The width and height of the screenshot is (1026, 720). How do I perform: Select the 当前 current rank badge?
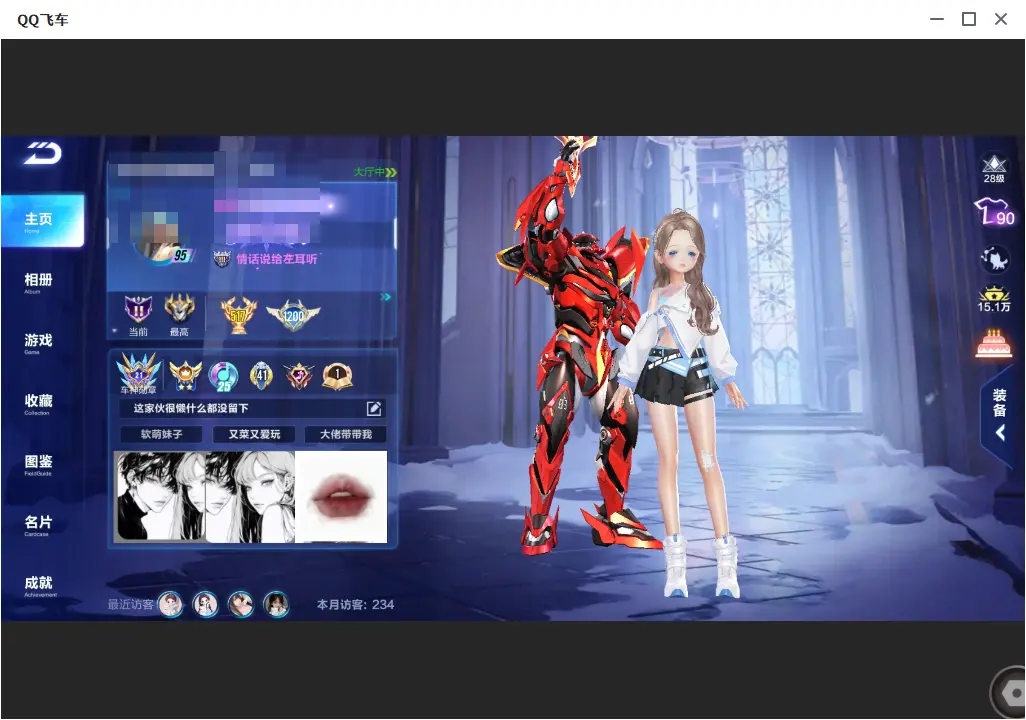coord(138,315)
